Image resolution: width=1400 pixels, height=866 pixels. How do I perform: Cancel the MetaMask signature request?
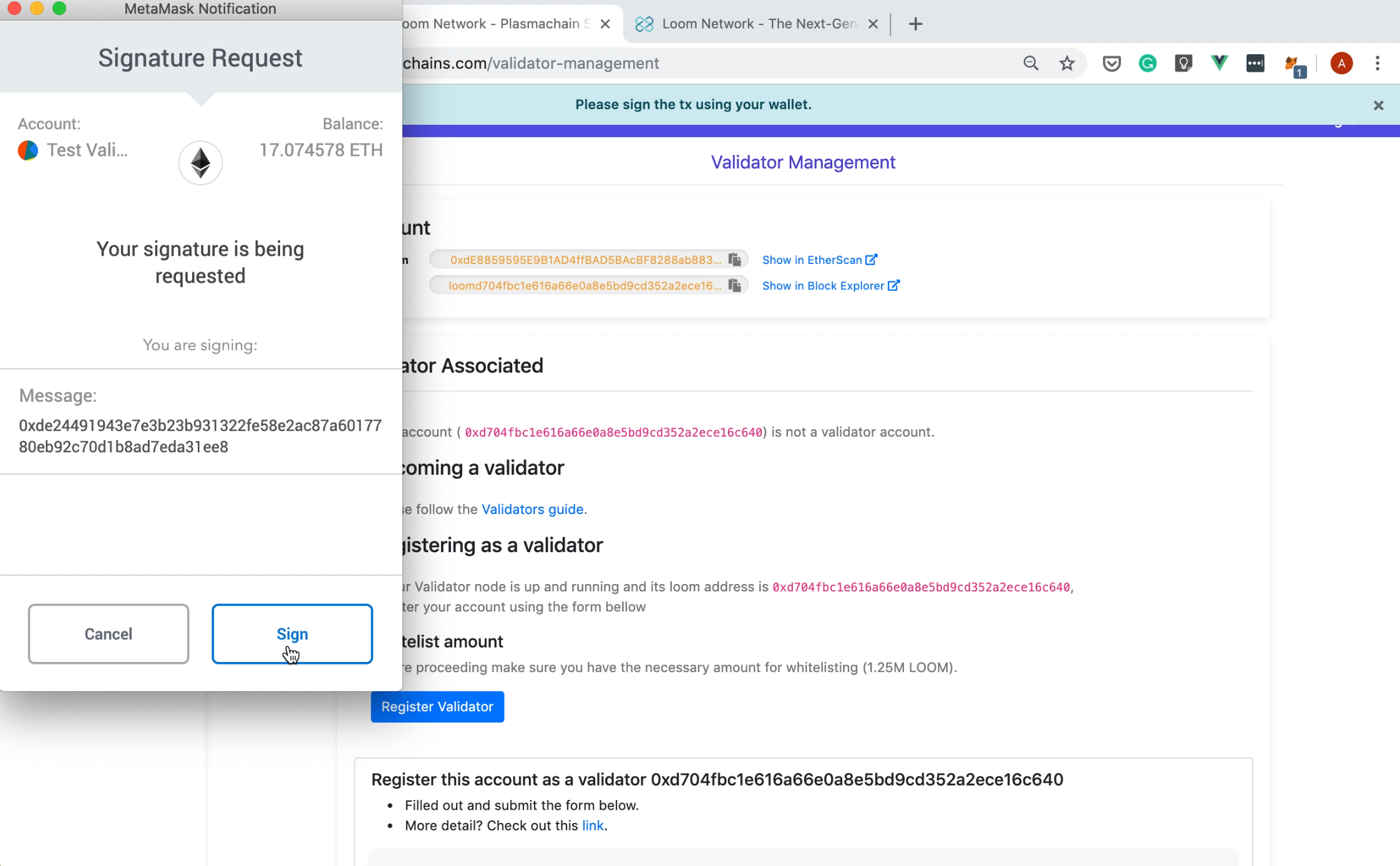click(109, 633)
